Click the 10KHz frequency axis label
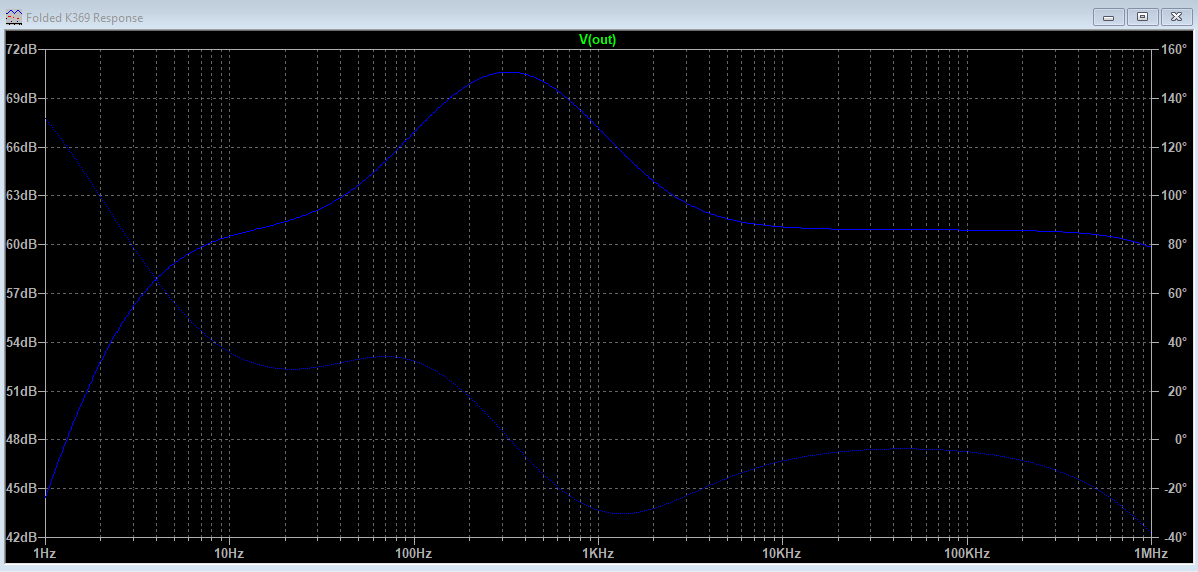The height and width of the screenshot is (572, 1198). tap(782, 553)
